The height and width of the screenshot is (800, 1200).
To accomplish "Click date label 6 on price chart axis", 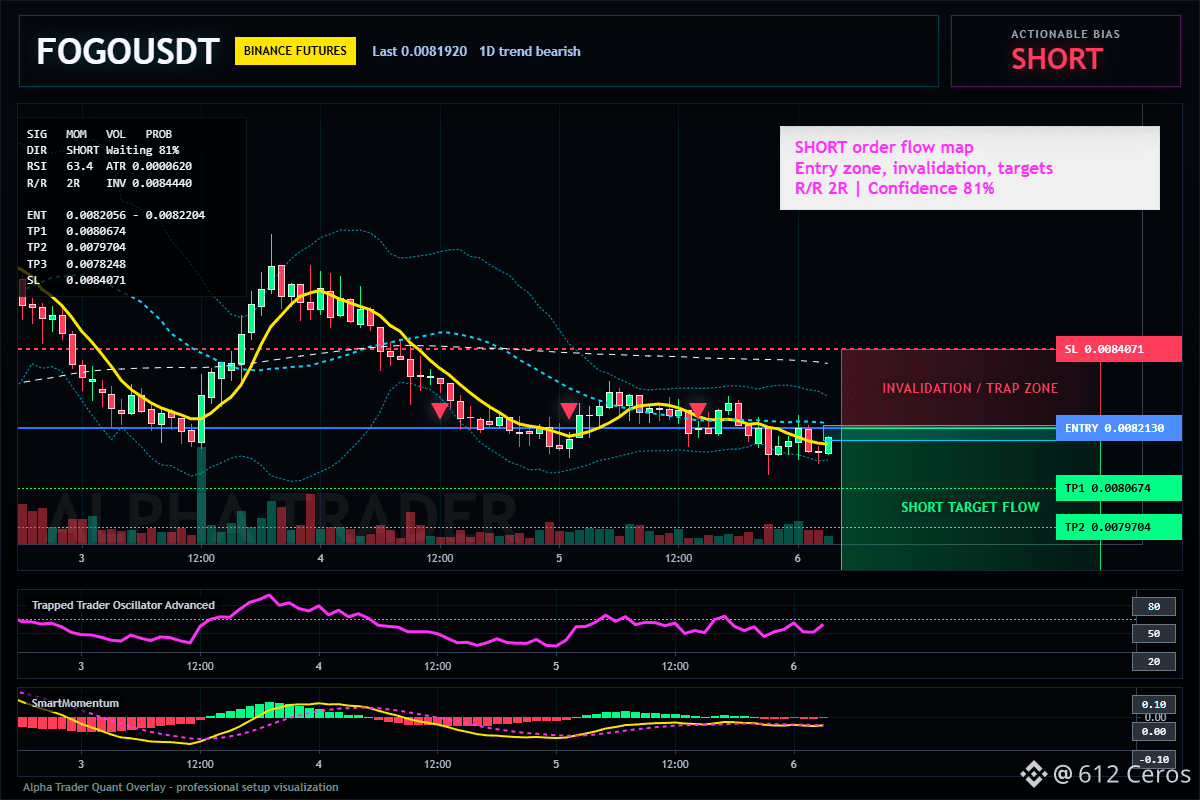I will (x=797, y=558).
